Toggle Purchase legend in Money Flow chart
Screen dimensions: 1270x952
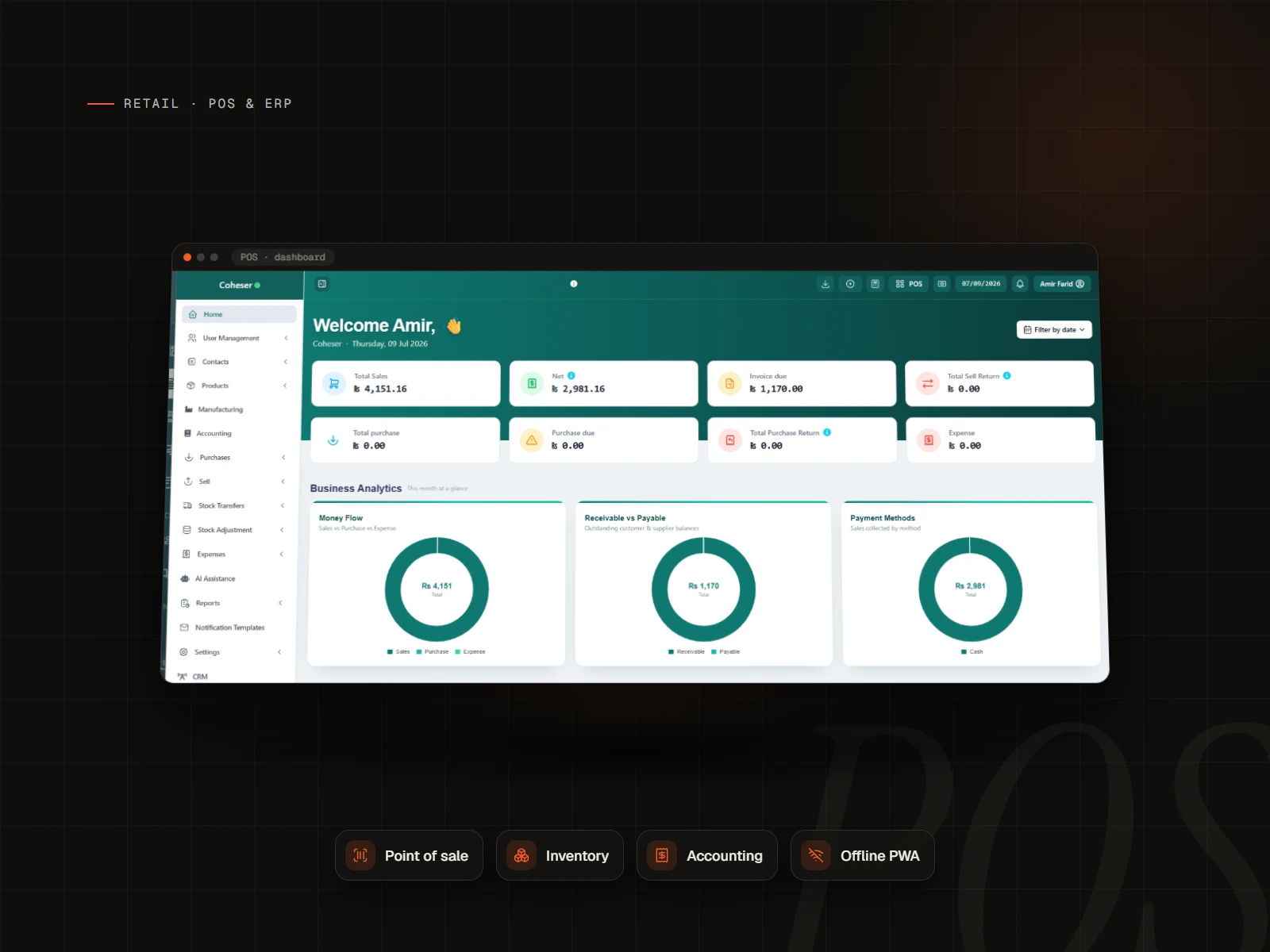pyautogui.click(x=433, y=651)
